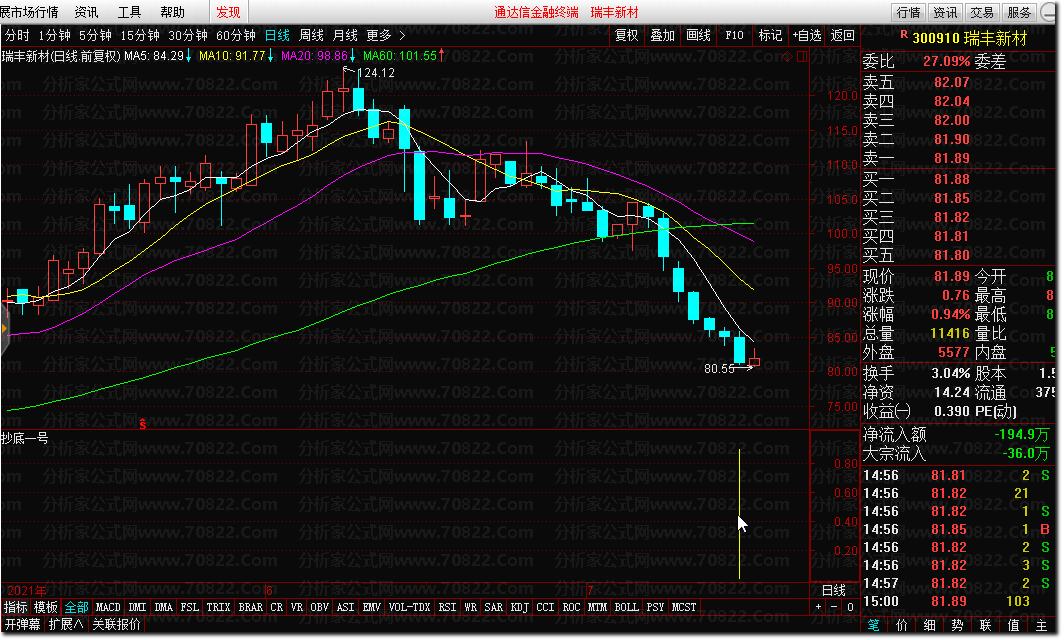This screenshot has height=640, width=1064.
Task: Click the 叠加 overlay button
Action: click(662, 35)
